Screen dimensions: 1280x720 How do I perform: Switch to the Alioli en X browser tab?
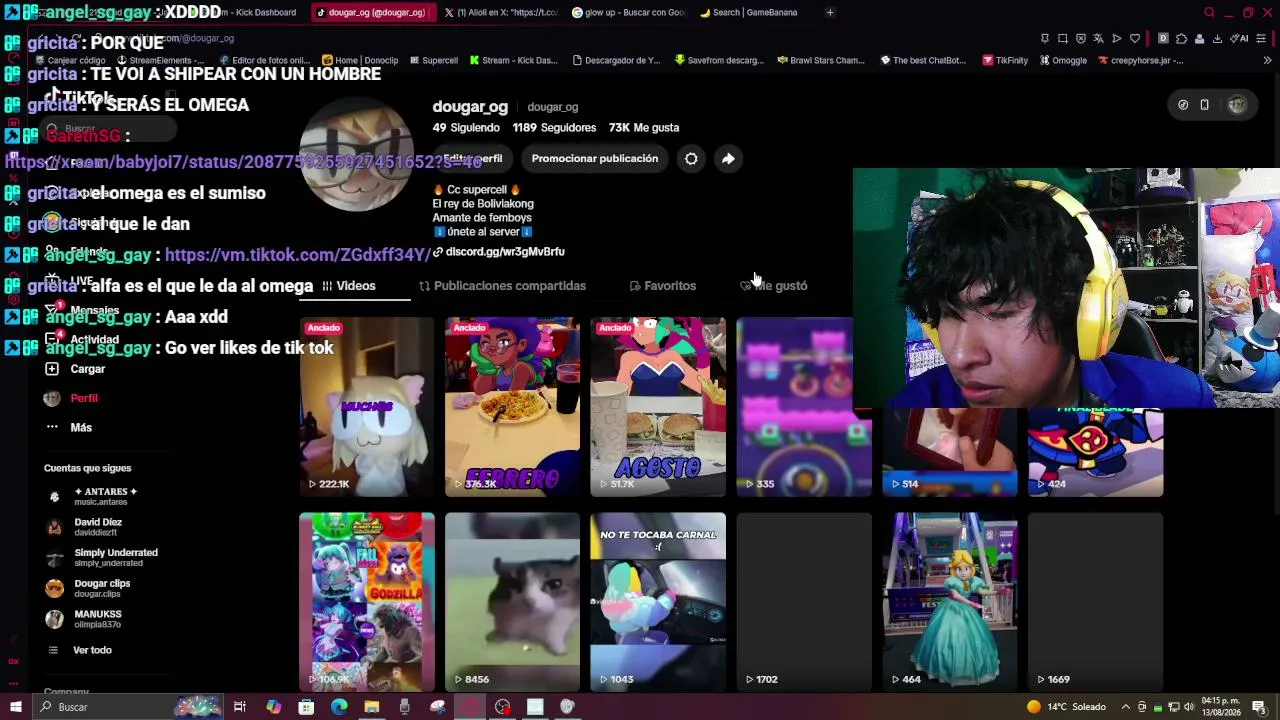click(500, 12)
